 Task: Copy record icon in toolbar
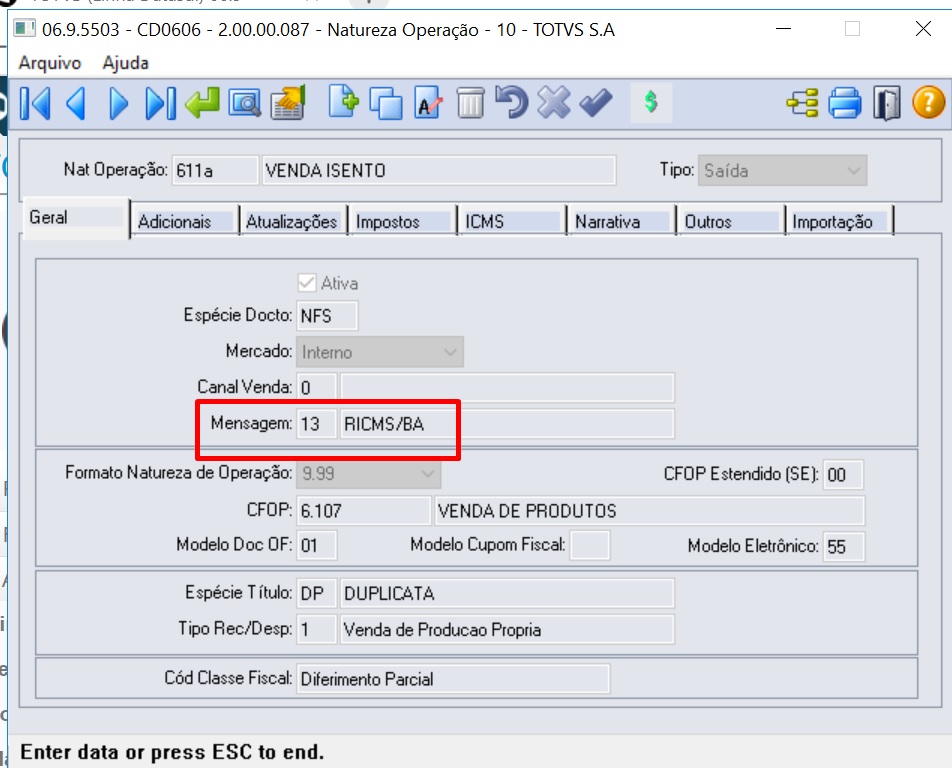tap(386, 103)
